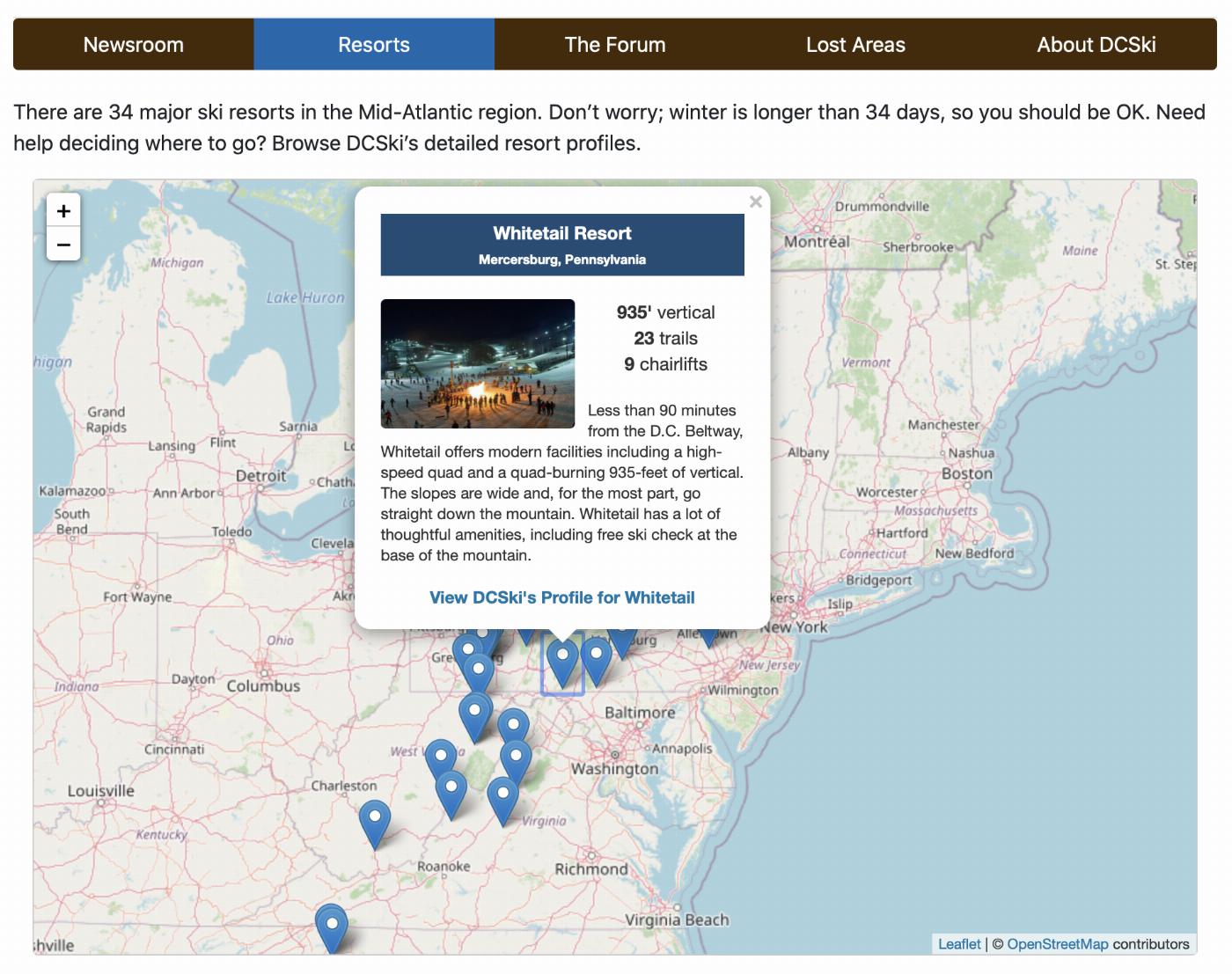Image resolution: width=1232 pixels, height=974 pixels.
Task: Click the 9 chairlifts stat
Action: pos(666,364)
